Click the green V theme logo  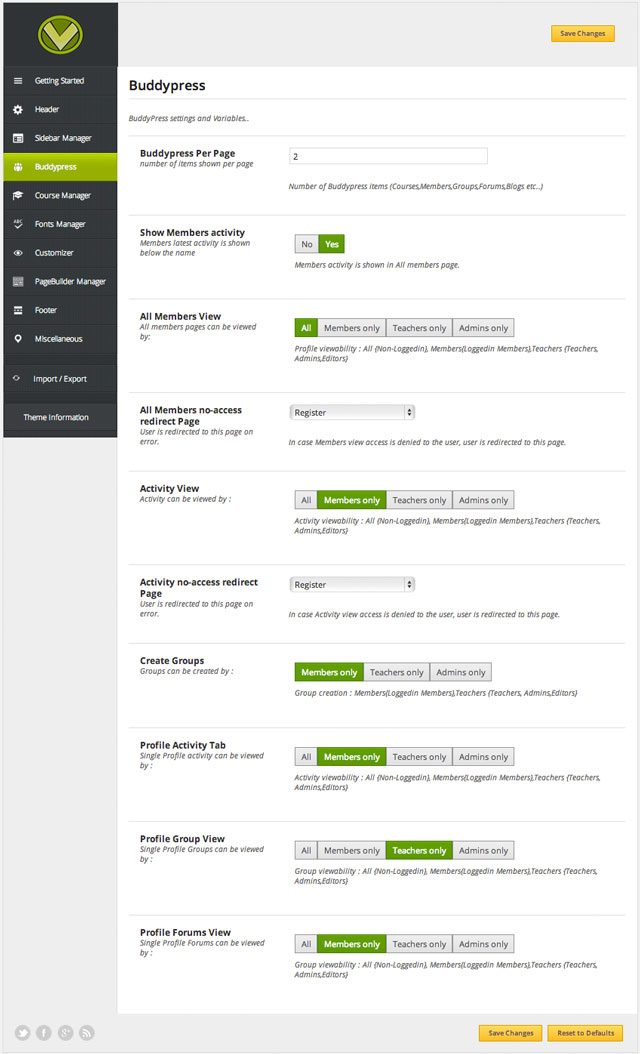pyautogui.click(x=60, y=34)
